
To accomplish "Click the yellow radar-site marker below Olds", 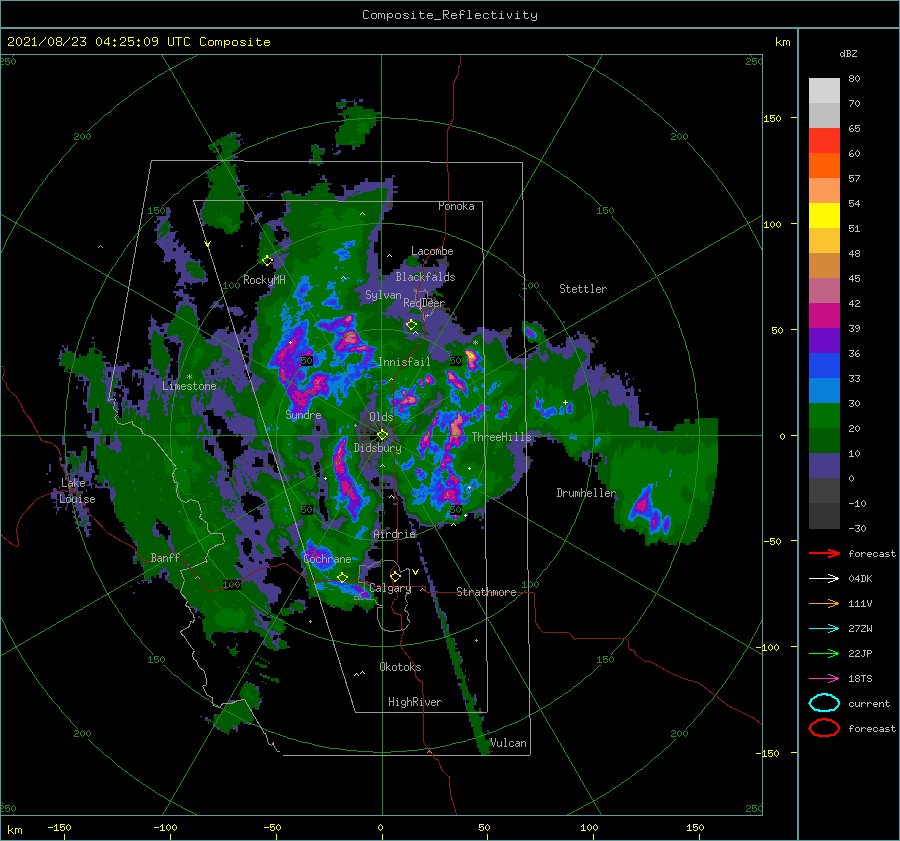I will 382,435.
